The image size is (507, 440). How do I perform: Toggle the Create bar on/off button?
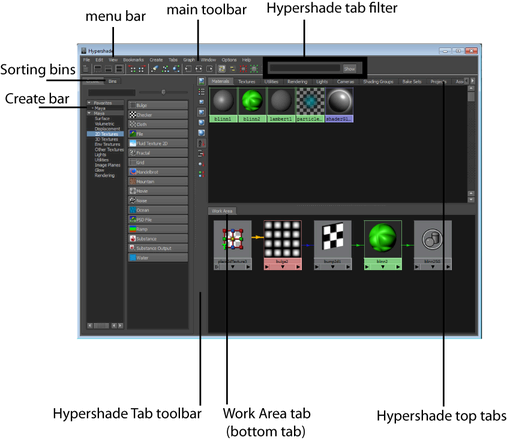tap(86, 69)
